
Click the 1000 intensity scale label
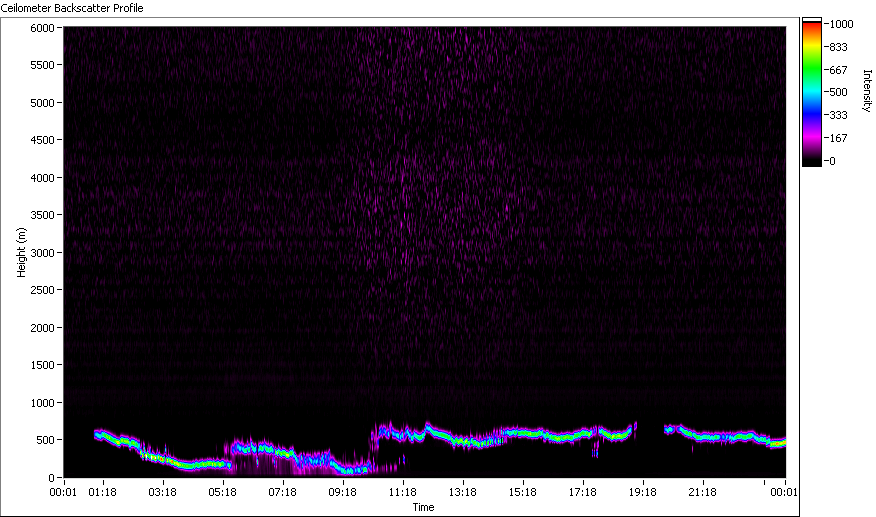pyautogui.click(x=841, y=24)
